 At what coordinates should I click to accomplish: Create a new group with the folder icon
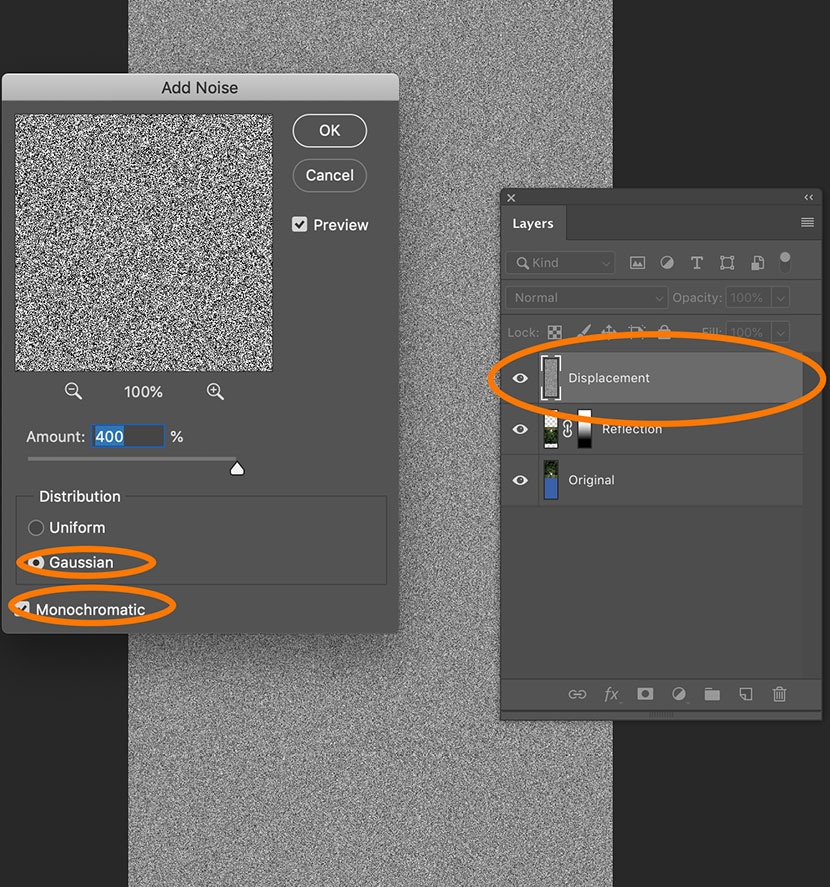712,694
